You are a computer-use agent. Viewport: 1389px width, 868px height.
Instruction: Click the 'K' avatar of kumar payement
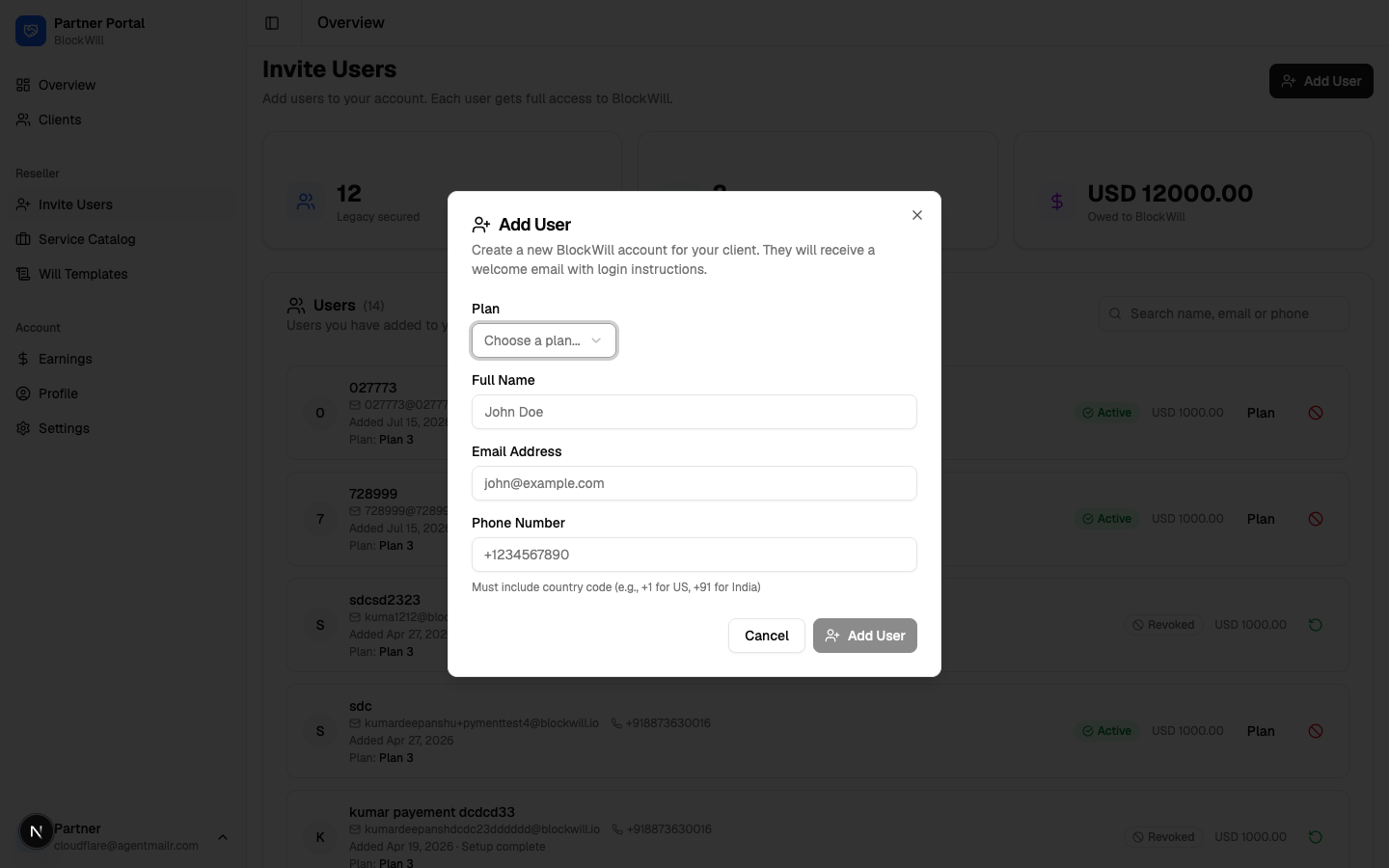[320, 837]
